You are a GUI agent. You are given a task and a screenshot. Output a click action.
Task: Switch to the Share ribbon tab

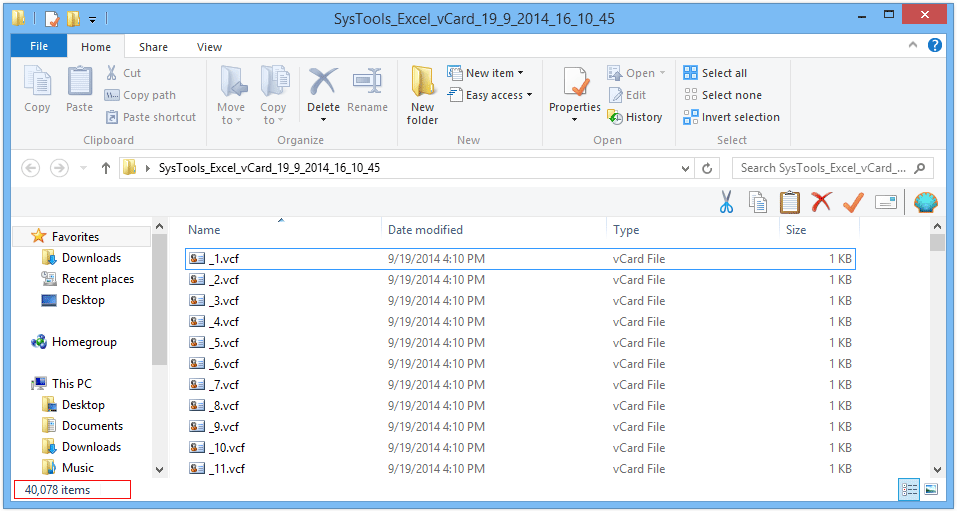coord(153,47)
